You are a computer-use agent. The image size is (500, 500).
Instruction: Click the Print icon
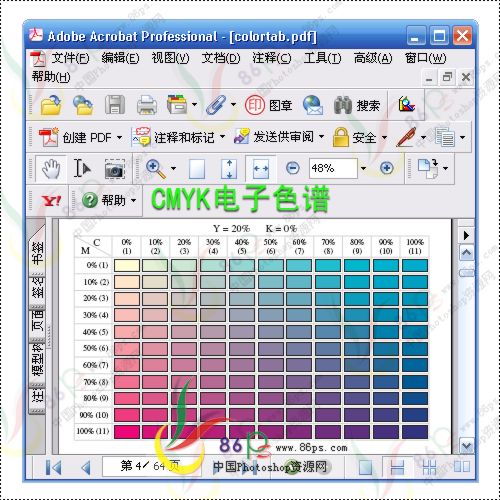147,105
